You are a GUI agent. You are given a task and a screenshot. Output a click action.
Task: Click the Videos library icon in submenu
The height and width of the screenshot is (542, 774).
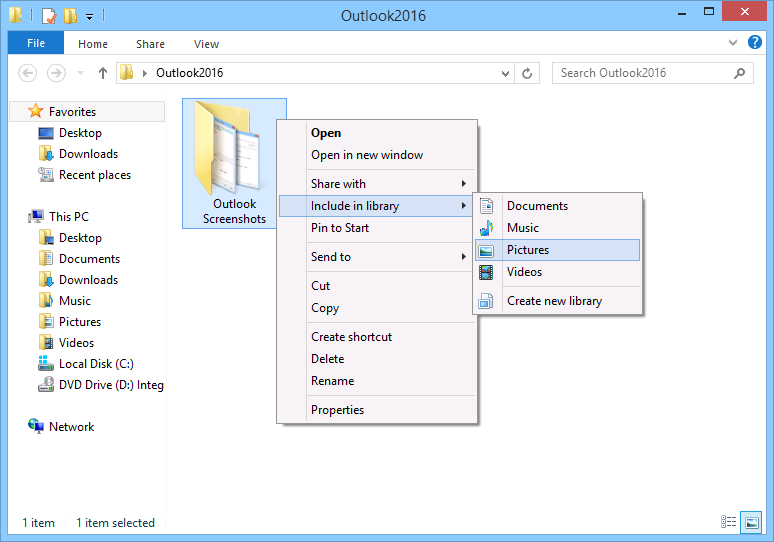(487, 272)
